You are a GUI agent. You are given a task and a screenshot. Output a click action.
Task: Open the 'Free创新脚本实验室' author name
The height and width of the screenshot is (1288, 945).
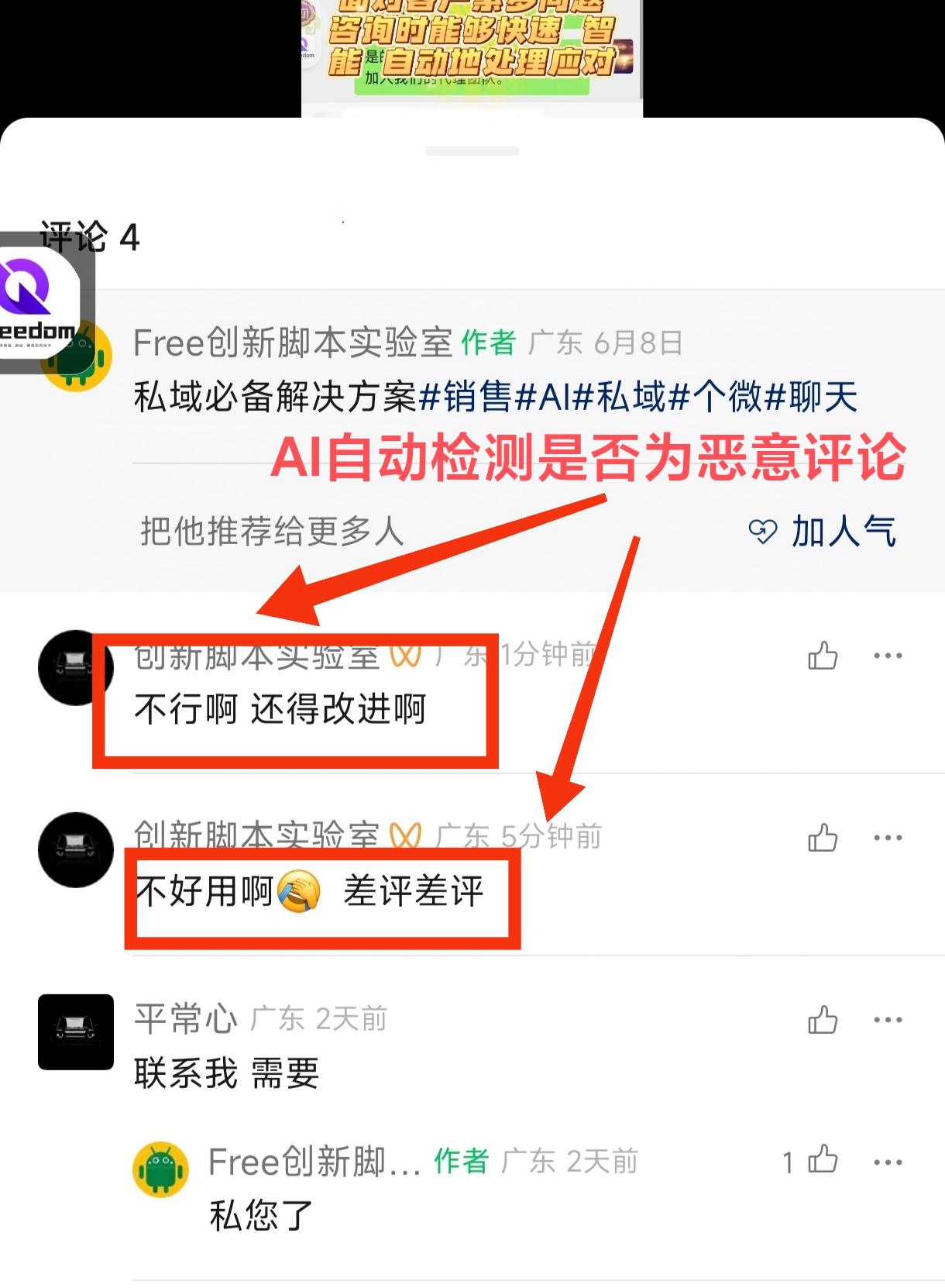[x=293, y=343]
